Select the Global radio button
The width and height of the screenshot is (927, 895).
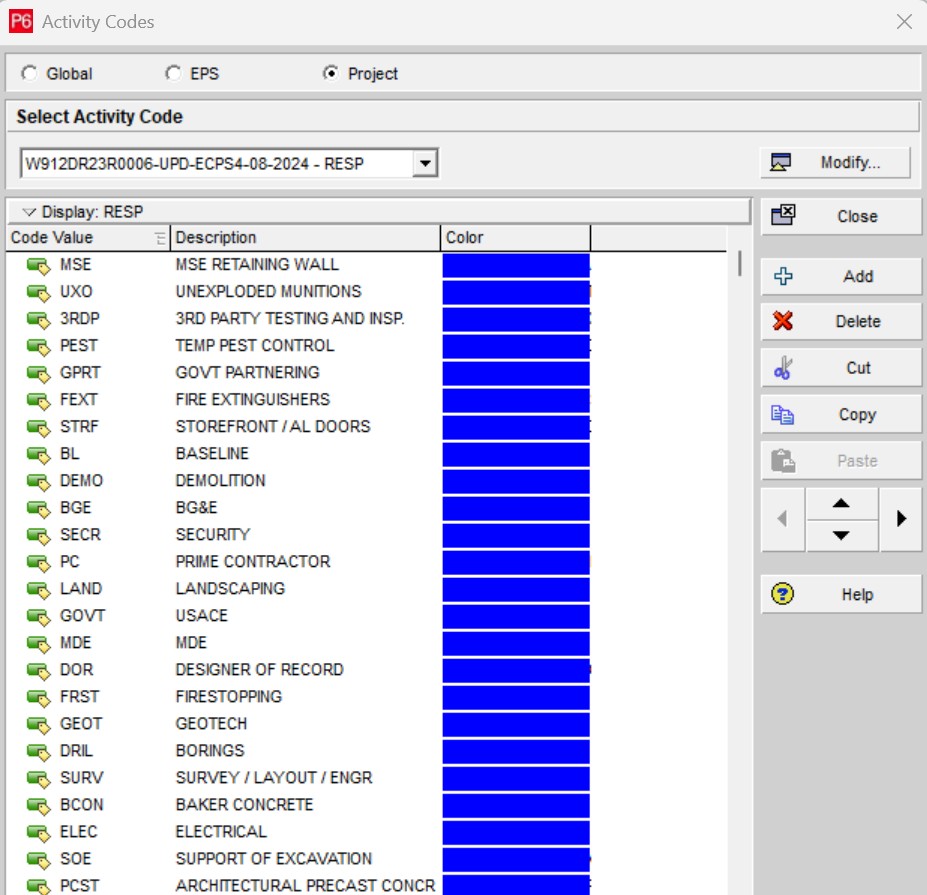28,74
